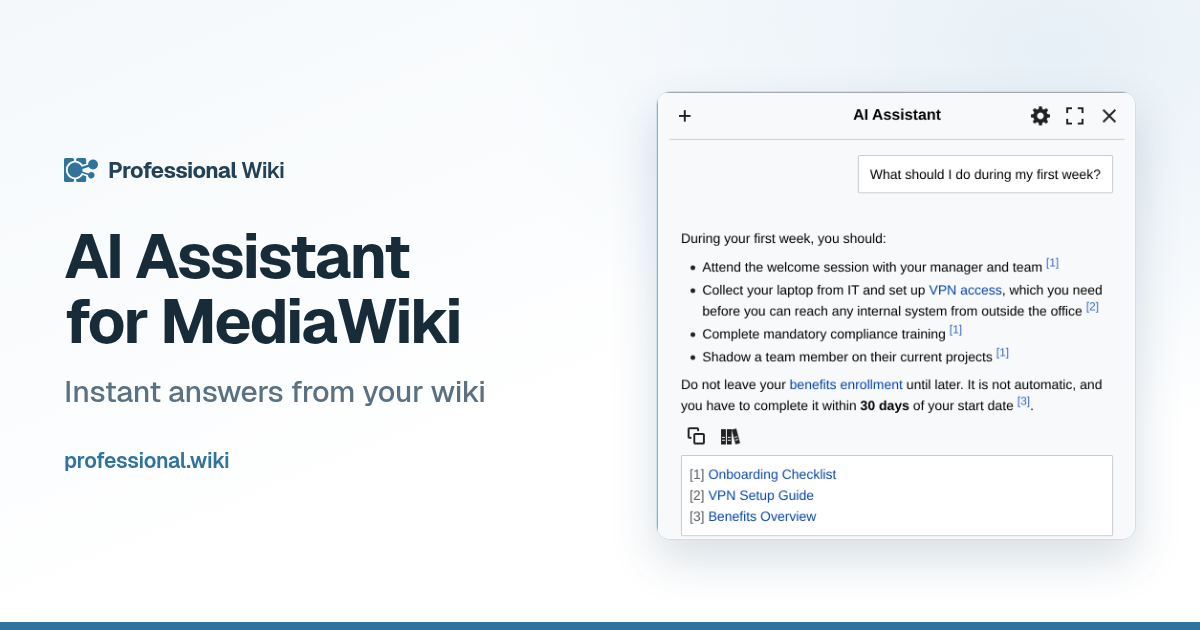1200x630 pixels.
Task: Copy the assistant's answer
Action: click(x=696, y=436)
